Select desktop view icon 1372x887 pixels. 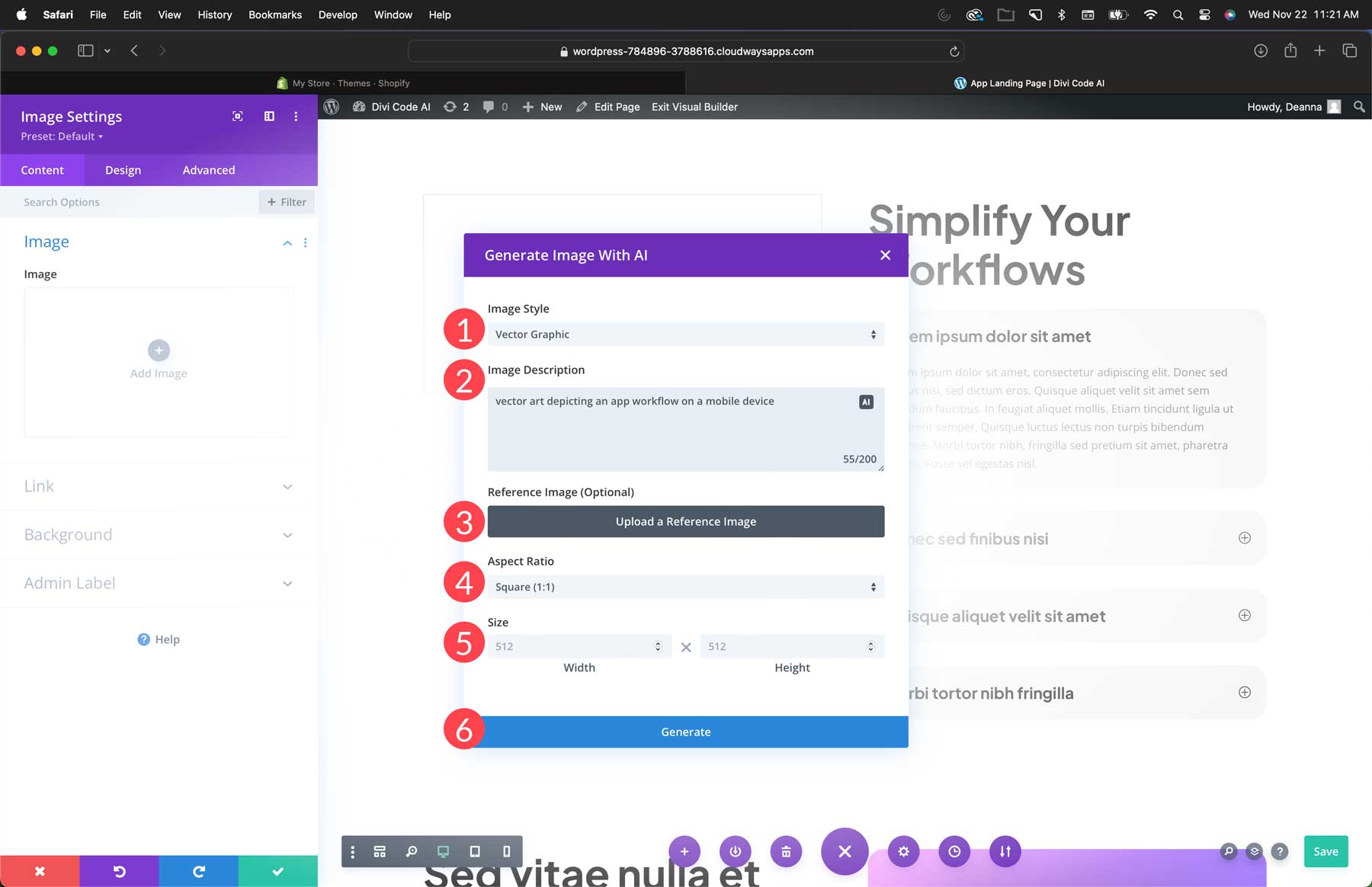443,852
